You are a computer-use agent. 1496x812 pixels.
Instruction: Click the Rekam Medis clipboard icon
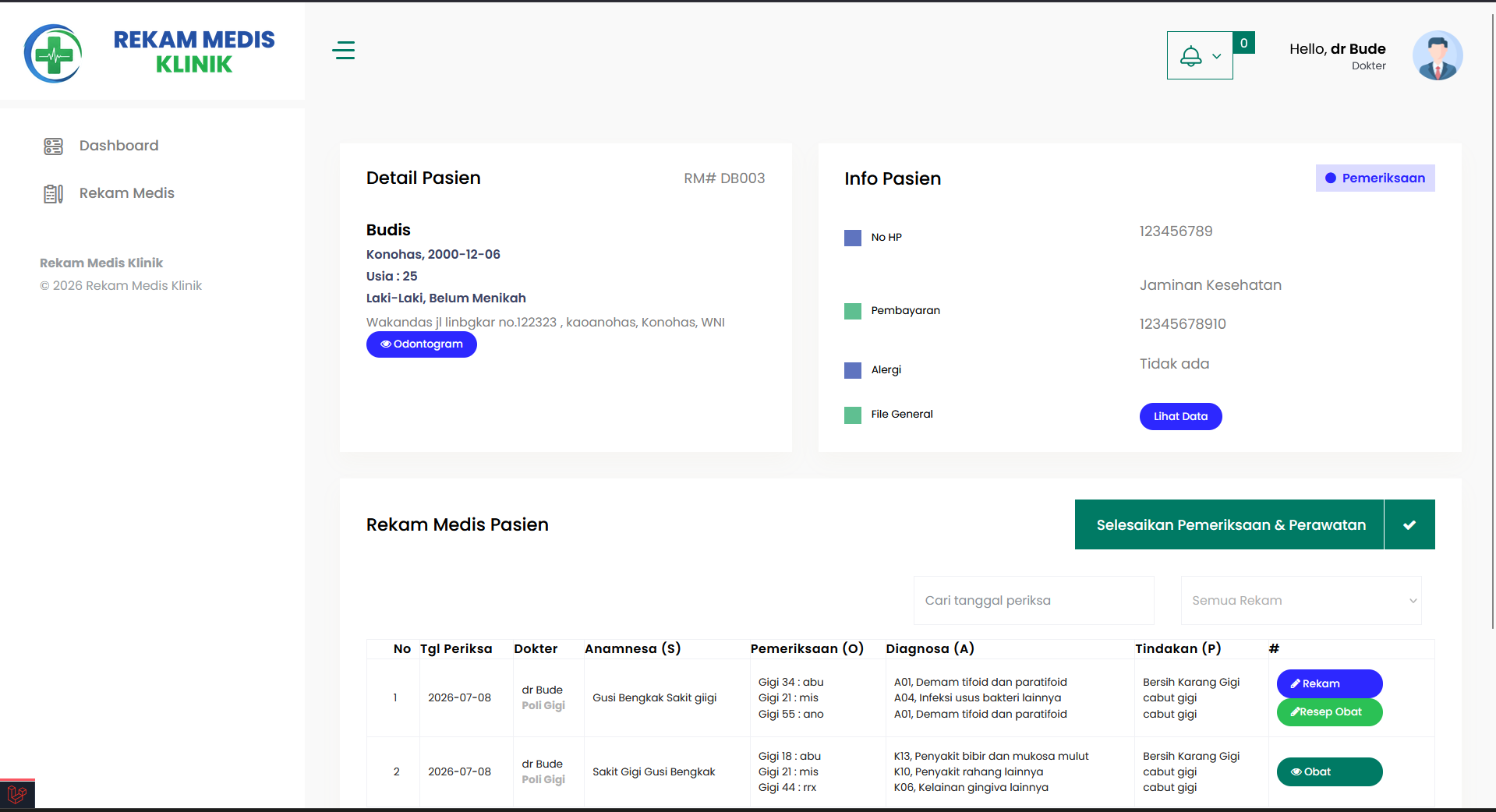(x=53, y=194)
